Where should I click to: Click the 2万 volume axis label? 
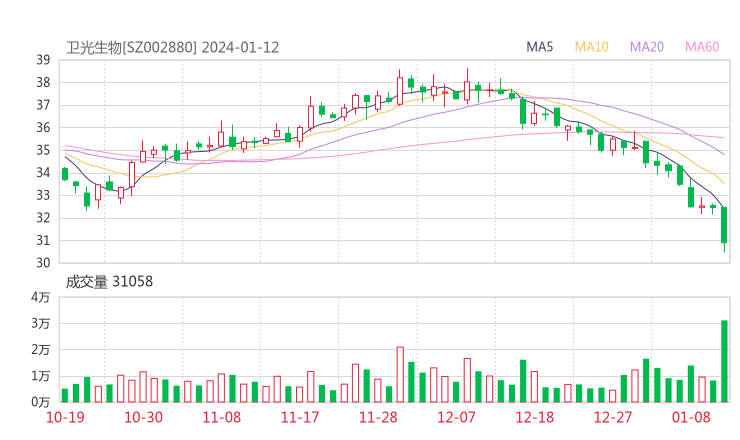point(41,350)
